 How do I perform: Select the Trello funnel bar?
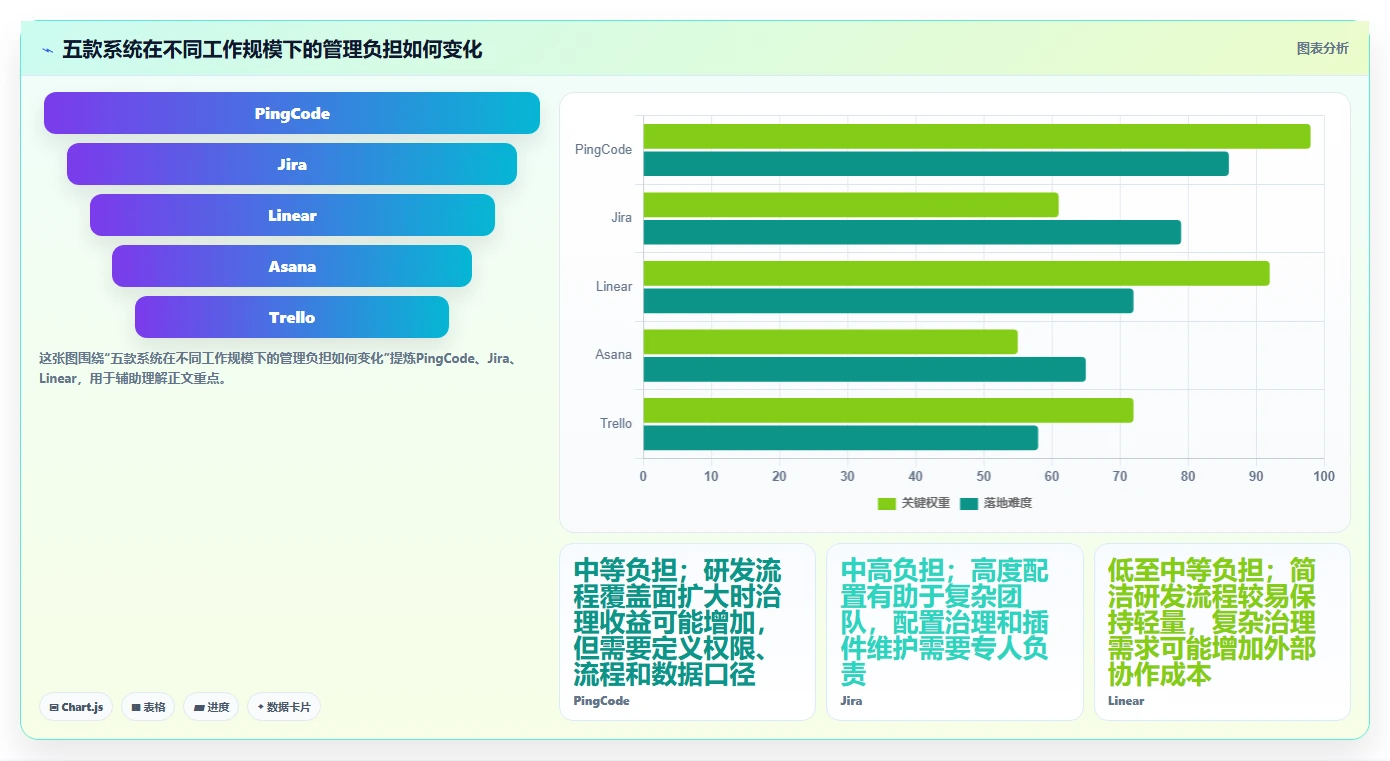point(292,317)
